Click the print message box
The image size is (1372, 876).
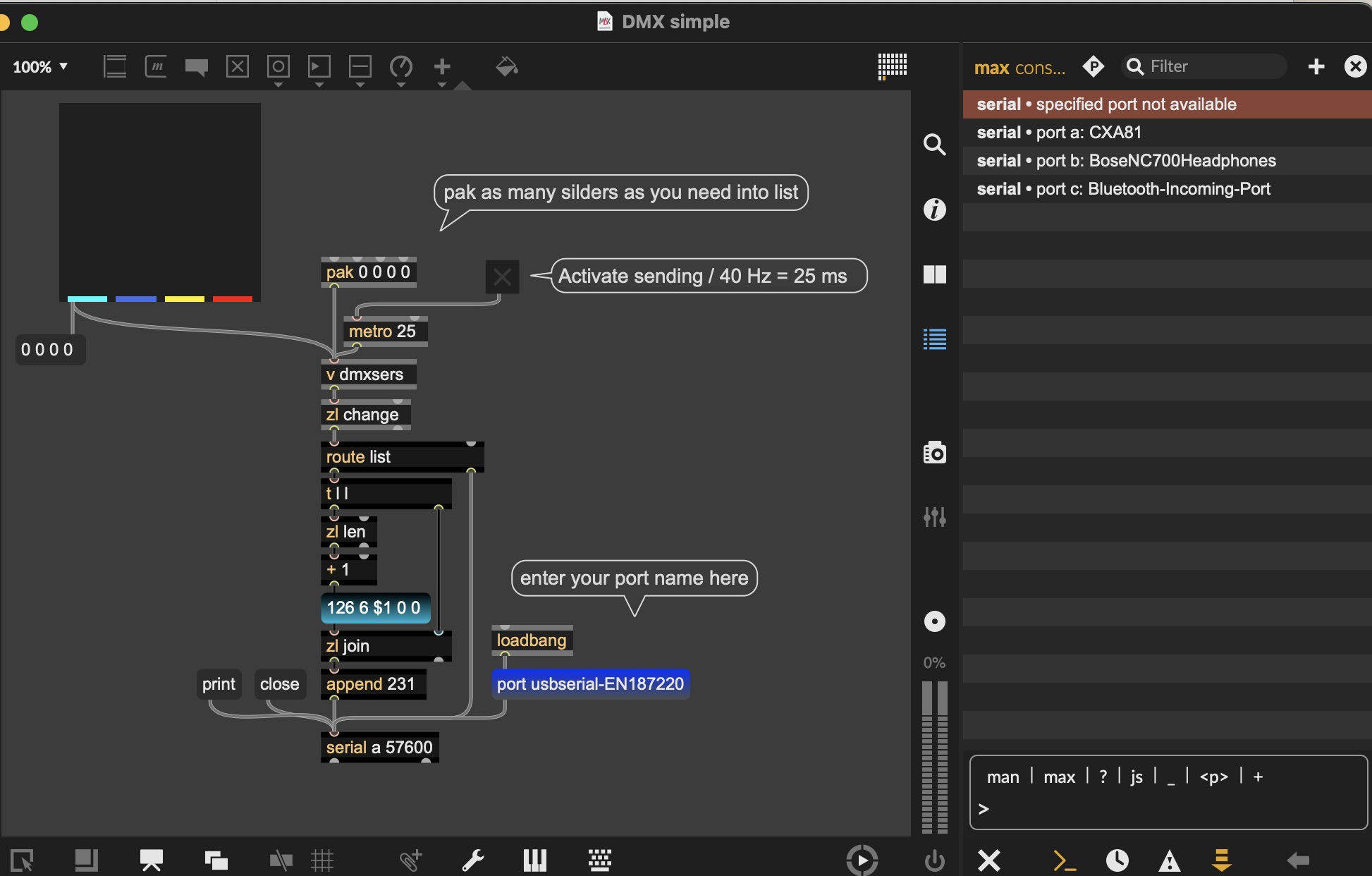pyautogui.click(x=219, y=684)
